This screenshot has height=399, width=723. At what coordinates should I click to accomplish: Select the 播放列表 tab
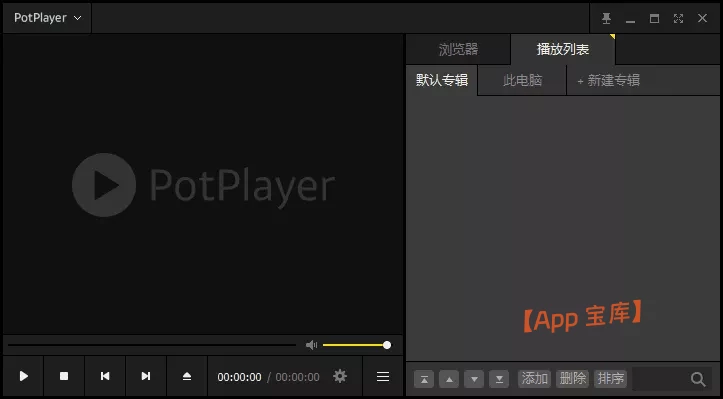coord(563,49)
